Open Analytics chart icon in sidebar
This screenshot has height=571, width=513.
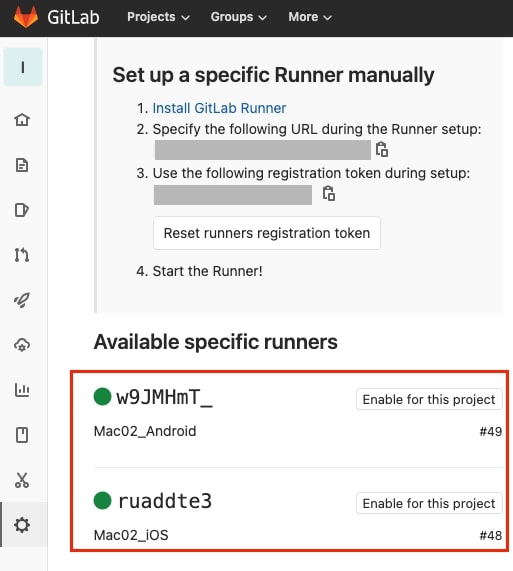coord(22,390)
